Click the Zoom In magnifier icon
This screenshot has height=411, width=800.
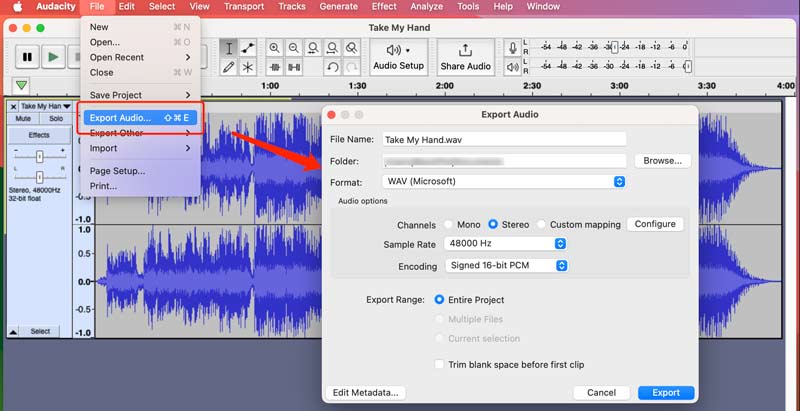click(274, 48)
